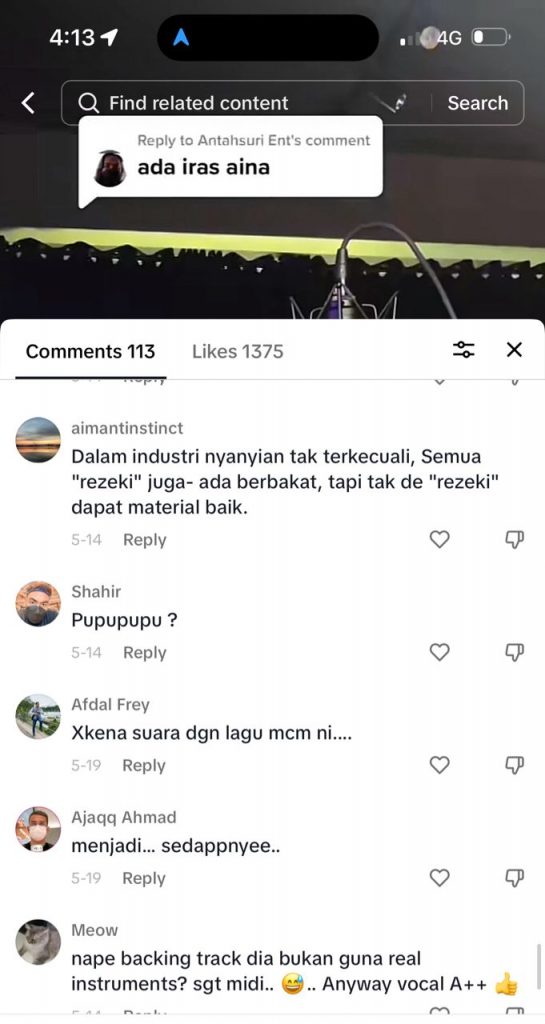Reply to Afdal Frey's comment
Image resolution: width=545 pixels, height=1024 pixels.
coord(144,765)
